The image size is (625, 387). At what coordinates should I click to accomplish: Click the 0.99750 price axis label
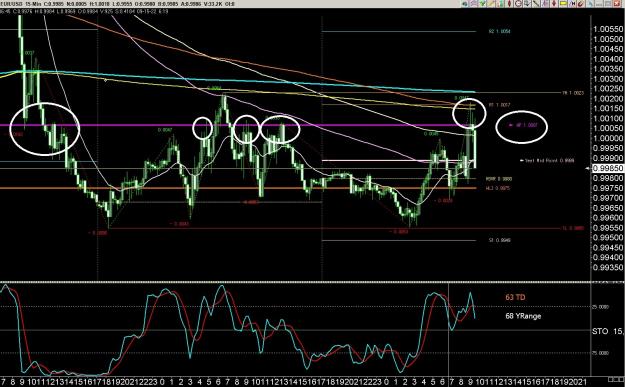click(x=608, y=188)
